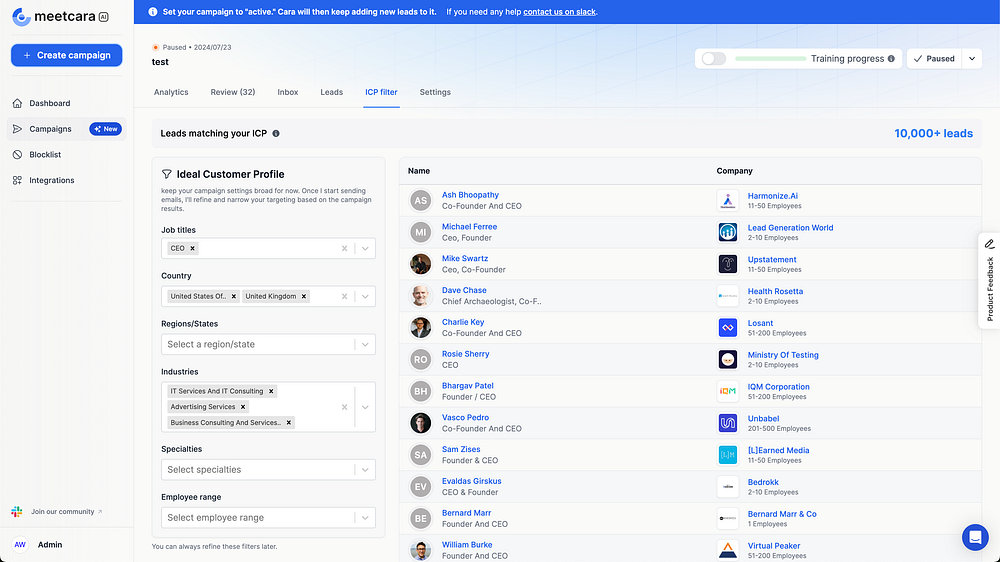
Task: Click the info icon in the blue banner
Action: click(152, 12)
